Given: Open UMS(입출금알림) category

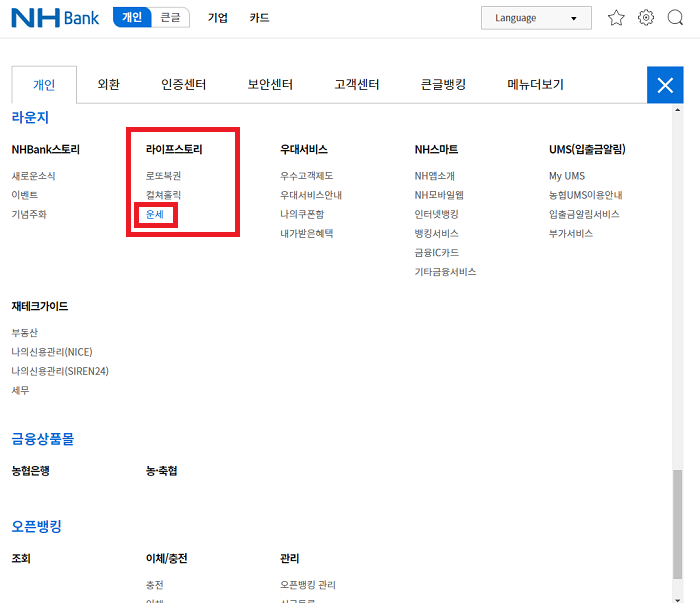Looking at the screenshot, I should pyautogui.click(x=587, y=149).
